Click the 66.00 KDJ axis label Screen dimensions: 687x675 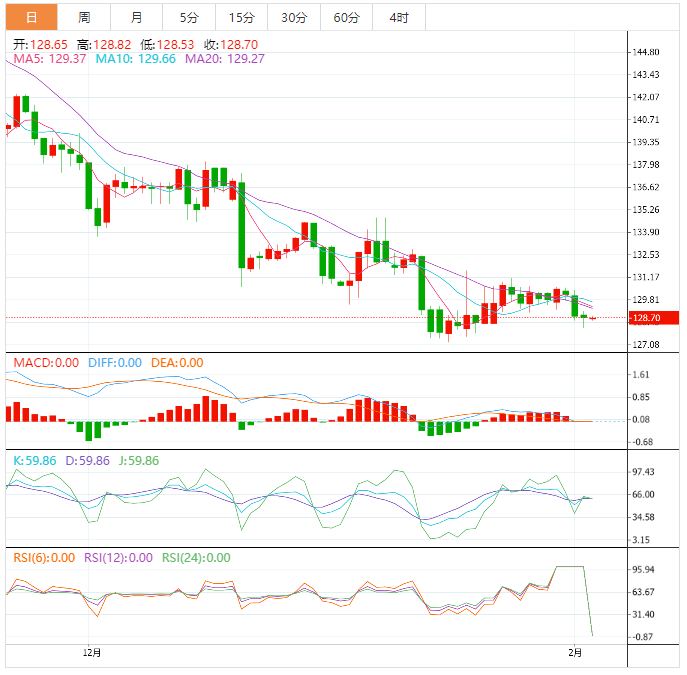click(x=643, y=495)
